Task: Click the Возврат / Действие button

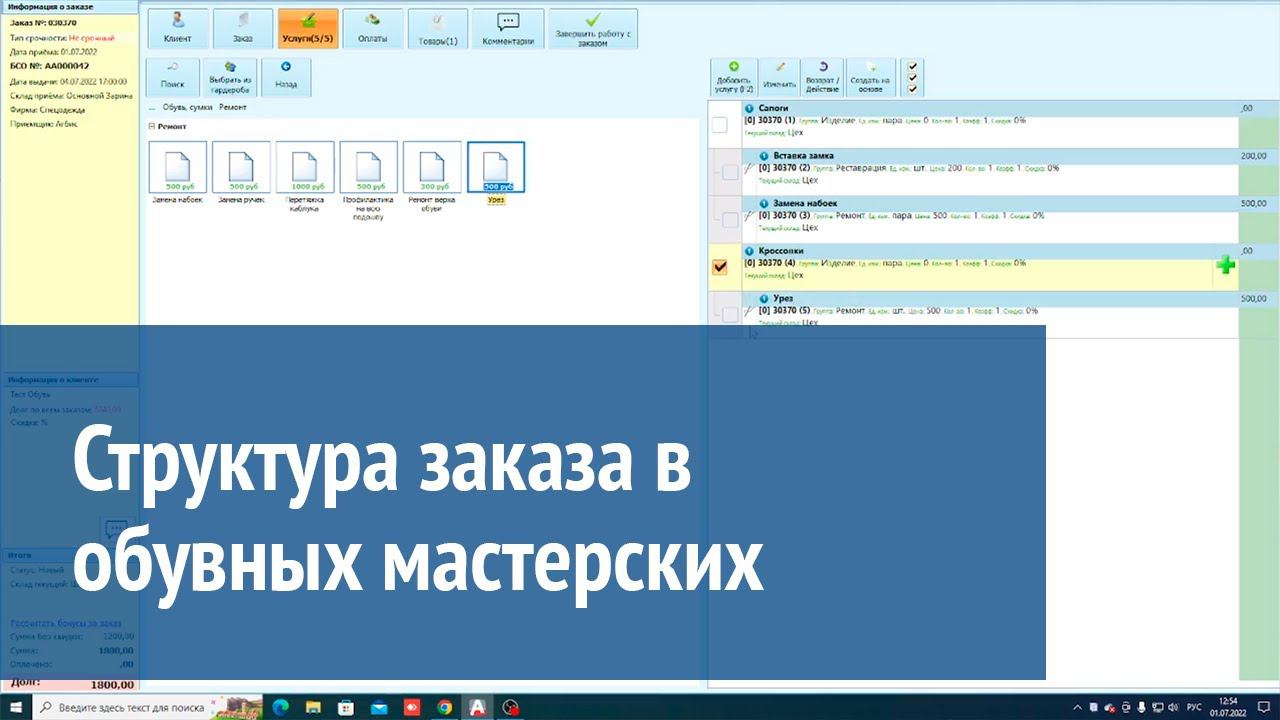Action: tap(822, 77)
